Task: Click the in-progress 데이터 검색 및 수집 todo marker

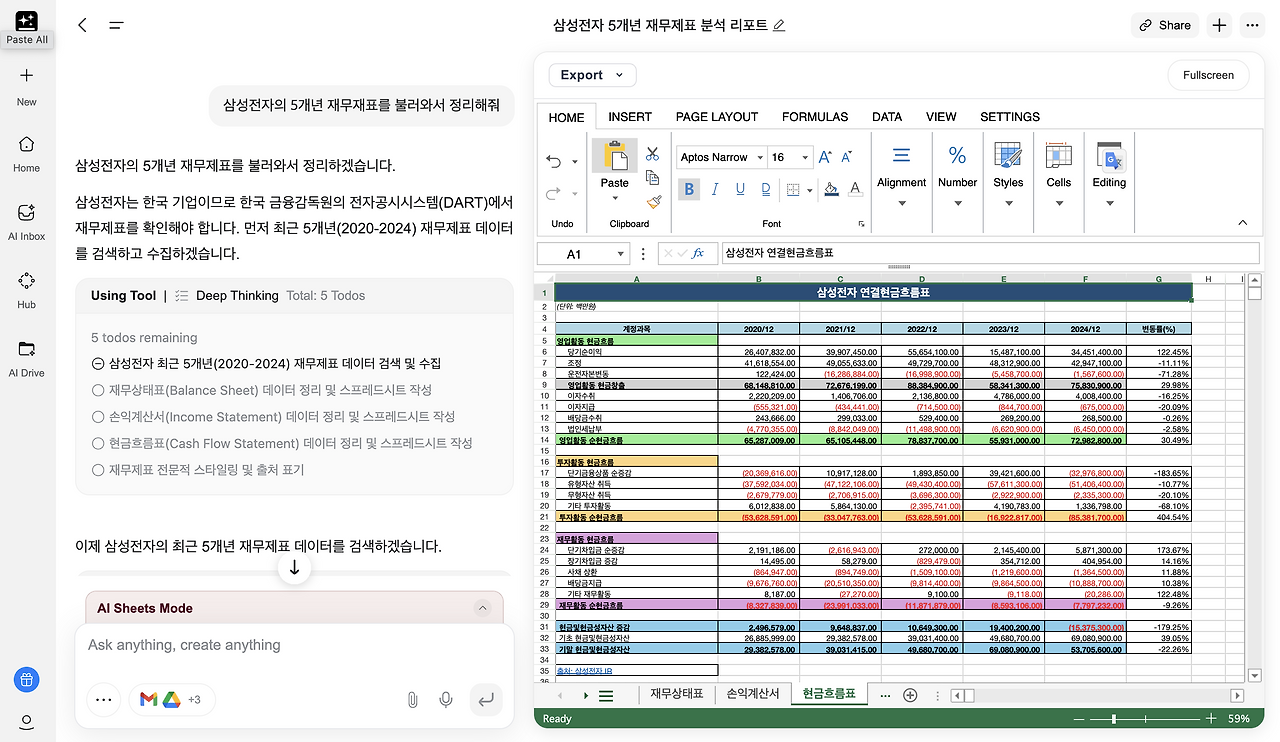Action: (x=98, y=364)
